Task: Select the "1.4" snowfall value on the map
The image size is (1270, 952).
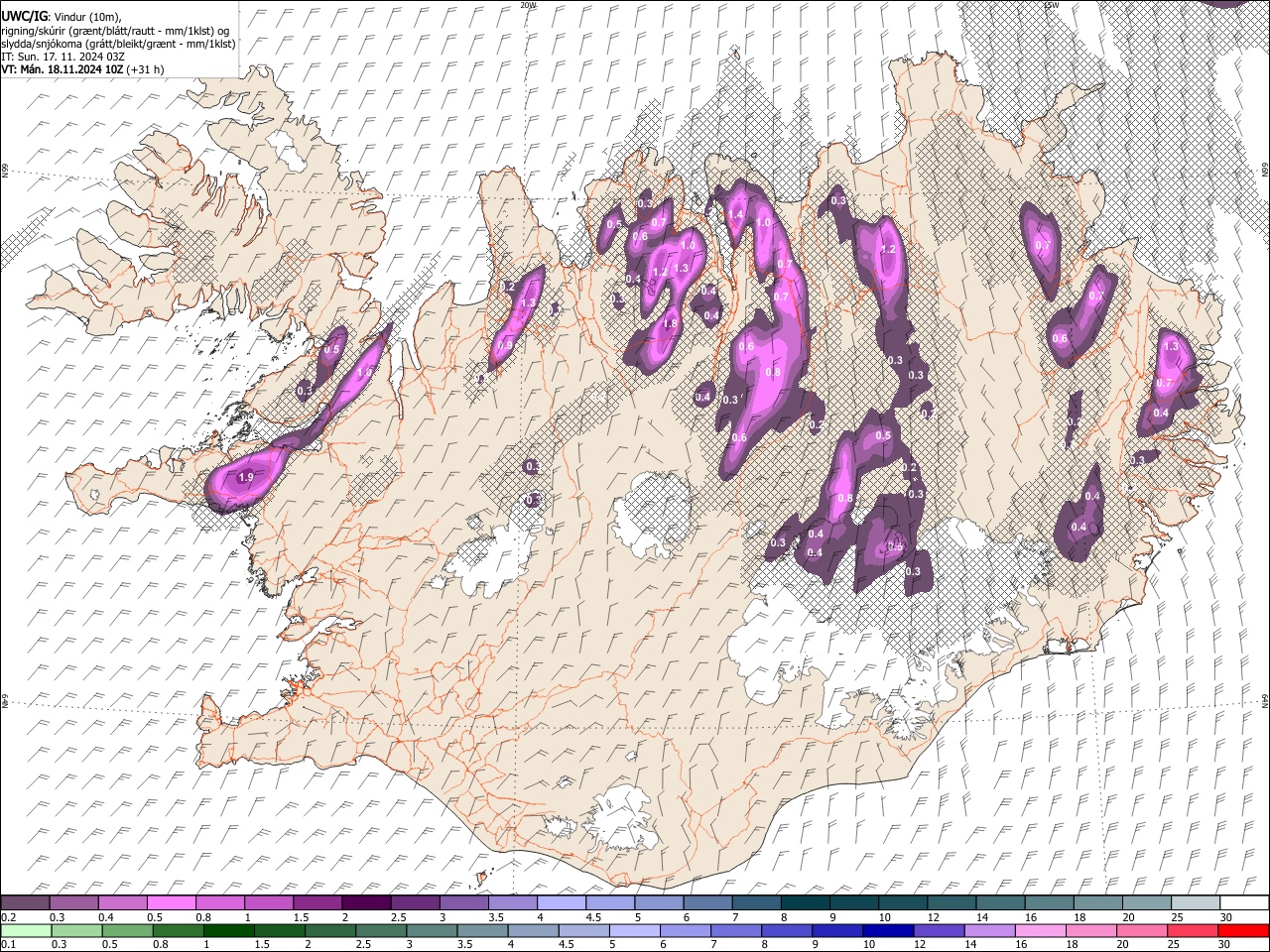Action: 735,214
